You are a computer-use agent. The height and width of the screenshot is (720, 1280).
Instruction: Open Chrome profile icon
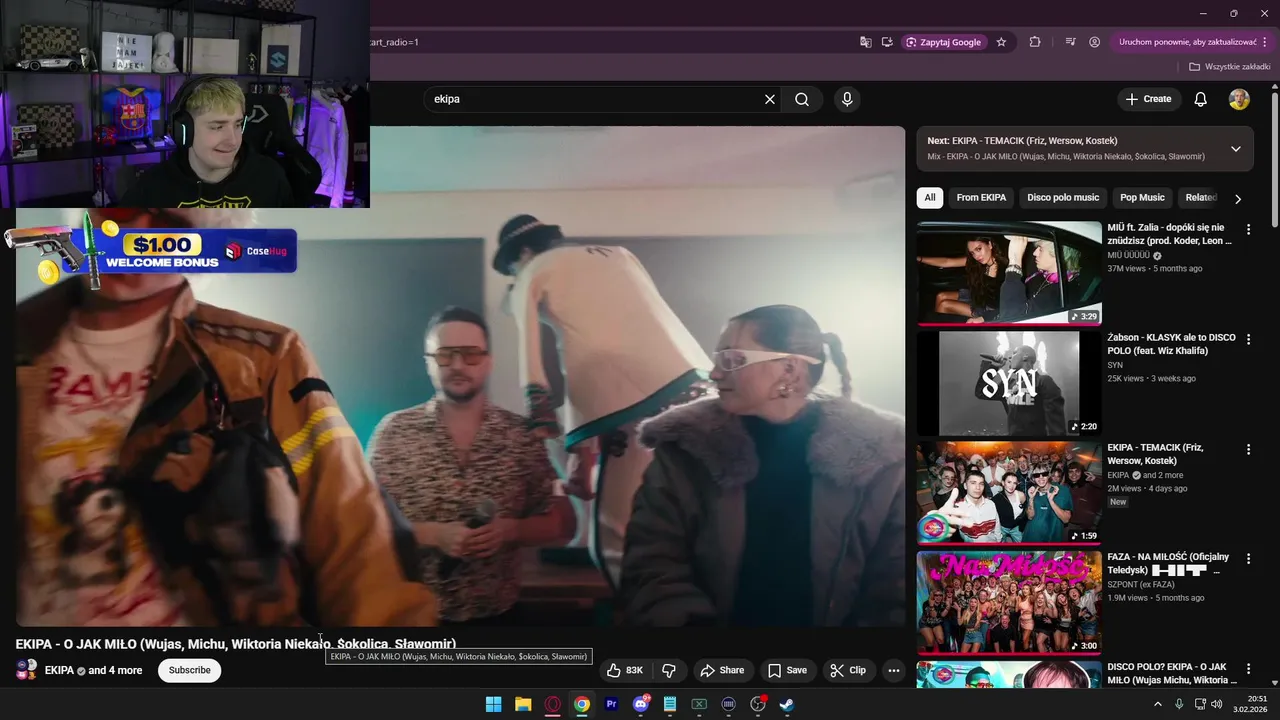(x=1095, y=42)
